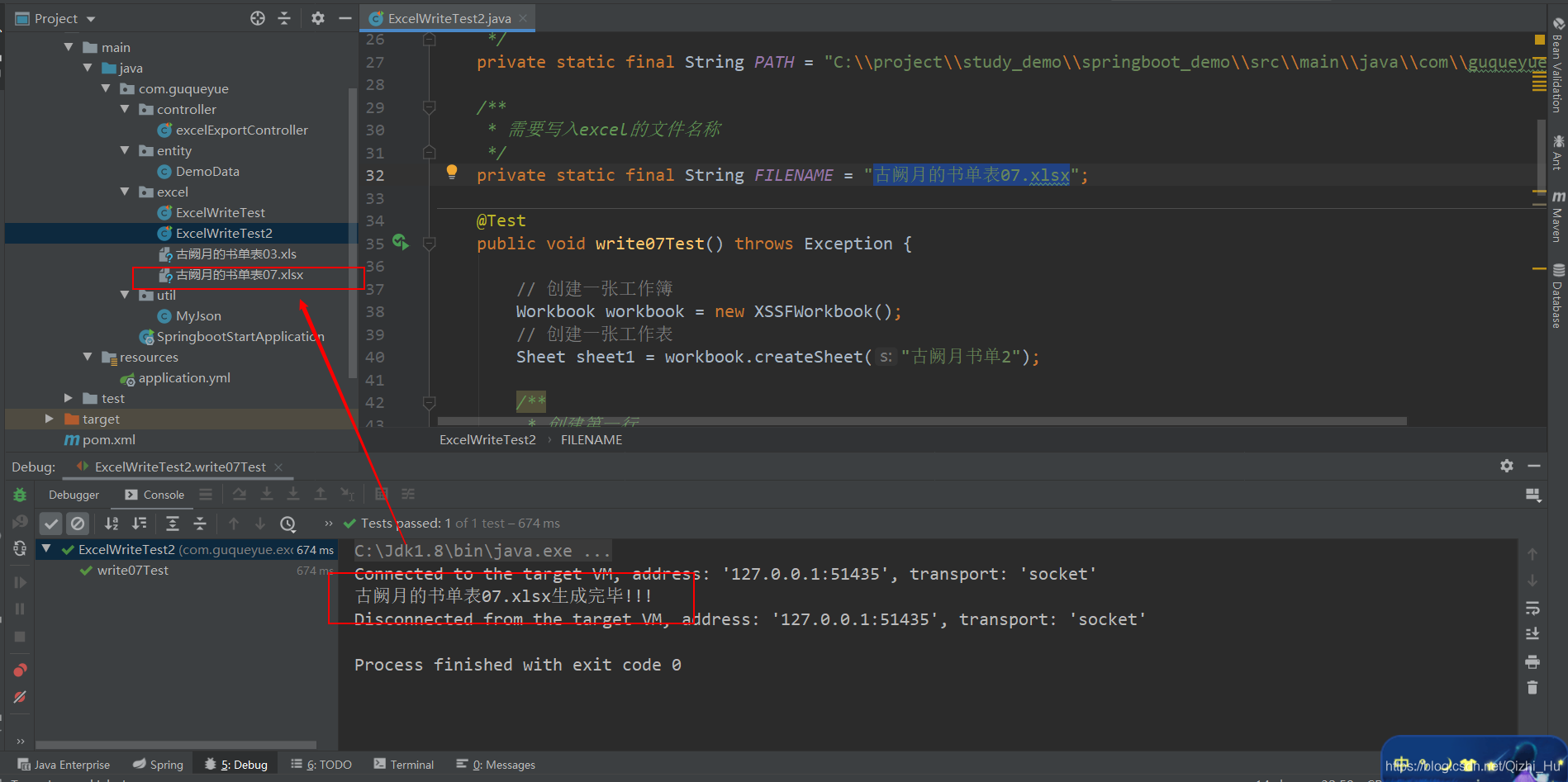This screenshot has height=782, width=1568.
Task: Expand the target folder
Action: click(x=50, y=419)
